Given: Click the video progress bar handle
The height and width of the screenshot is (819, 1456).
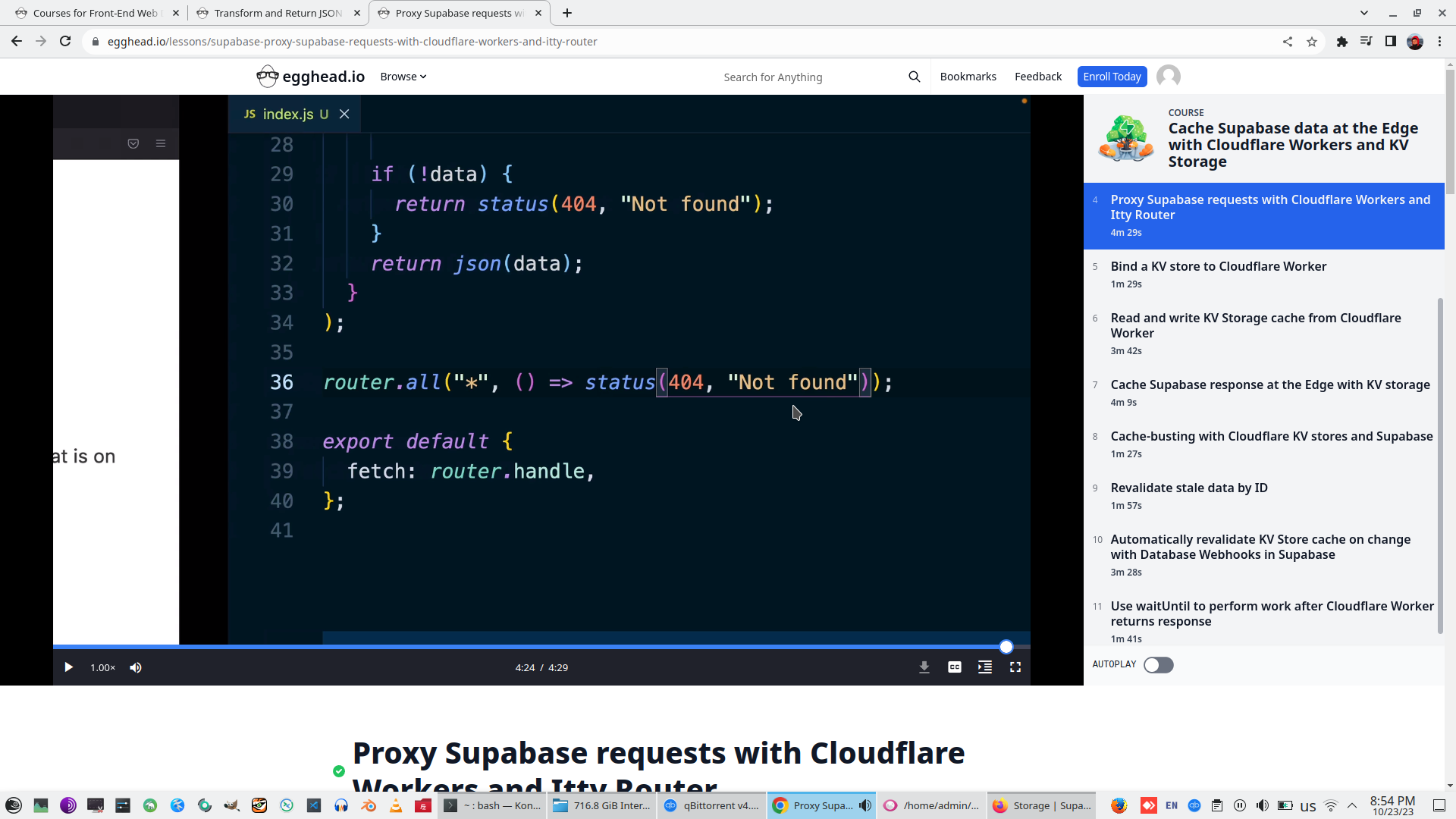Looking at the screenshot, I should 1006,647.
